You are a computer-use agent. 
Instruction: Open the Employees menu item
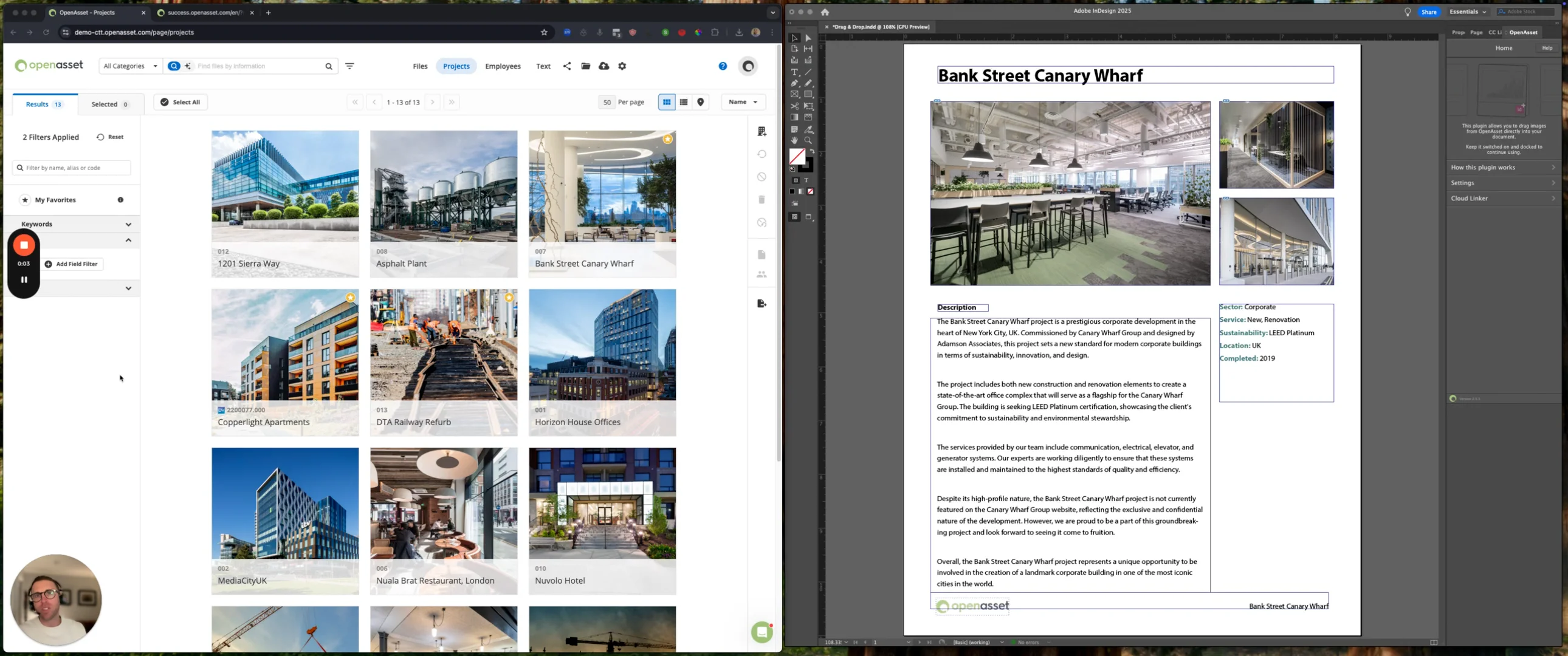point(502,66)
